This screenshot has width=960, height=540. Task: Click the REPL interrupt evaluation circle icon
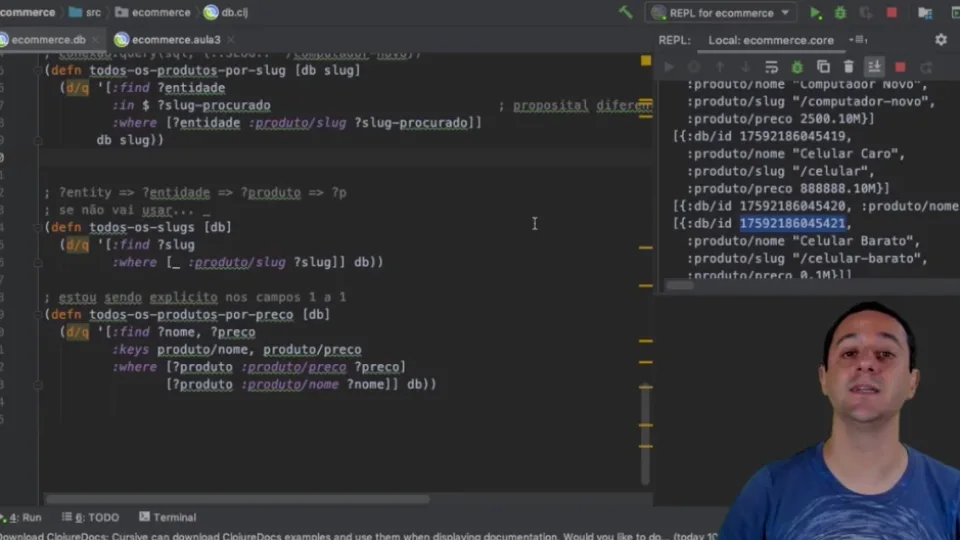[x=694, y=67]
